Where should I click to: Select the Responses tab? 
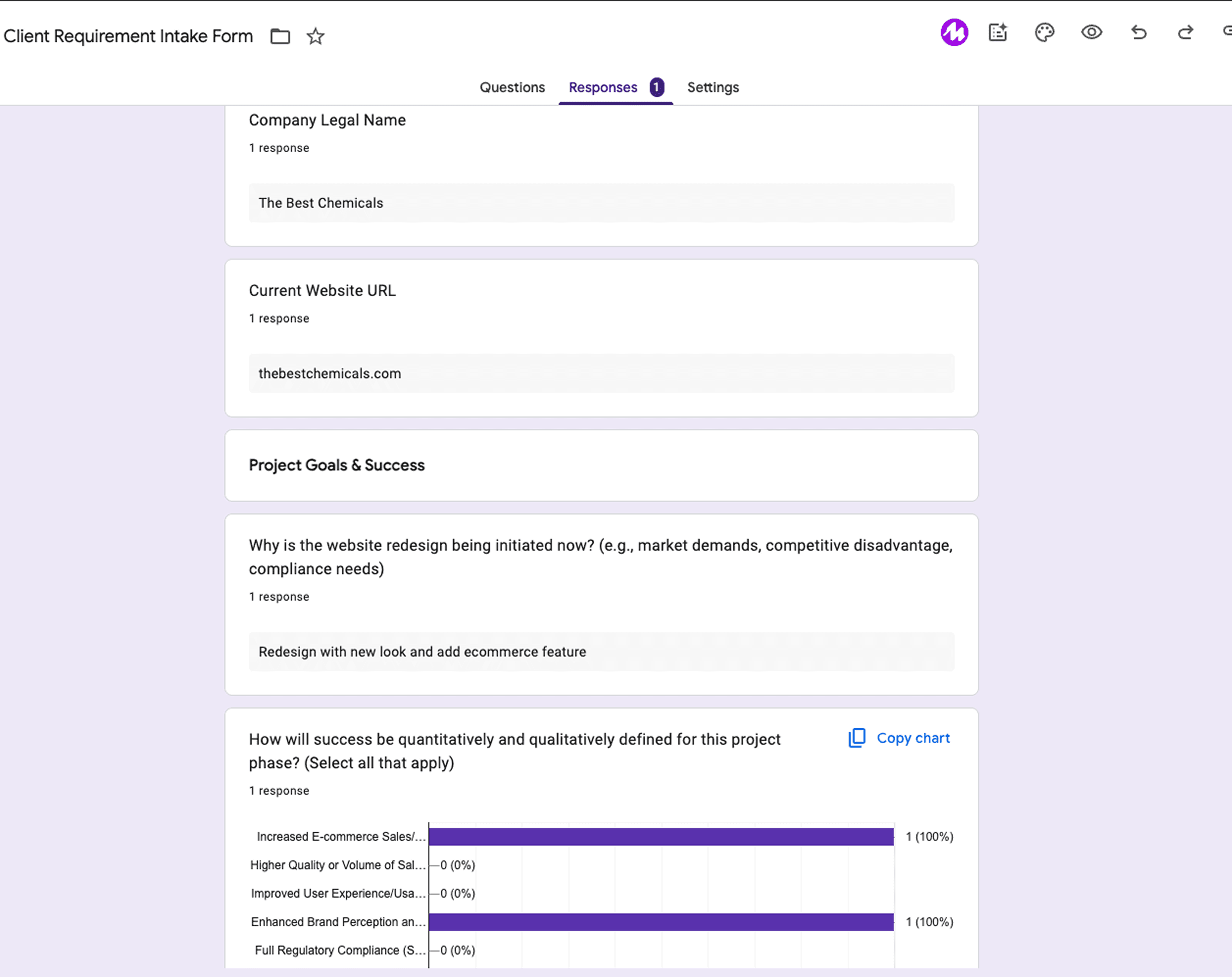602,87
